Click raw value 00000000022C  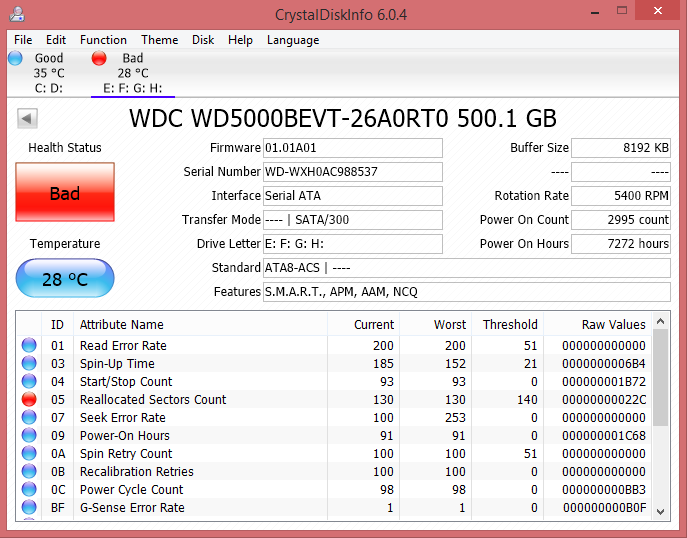604,400
